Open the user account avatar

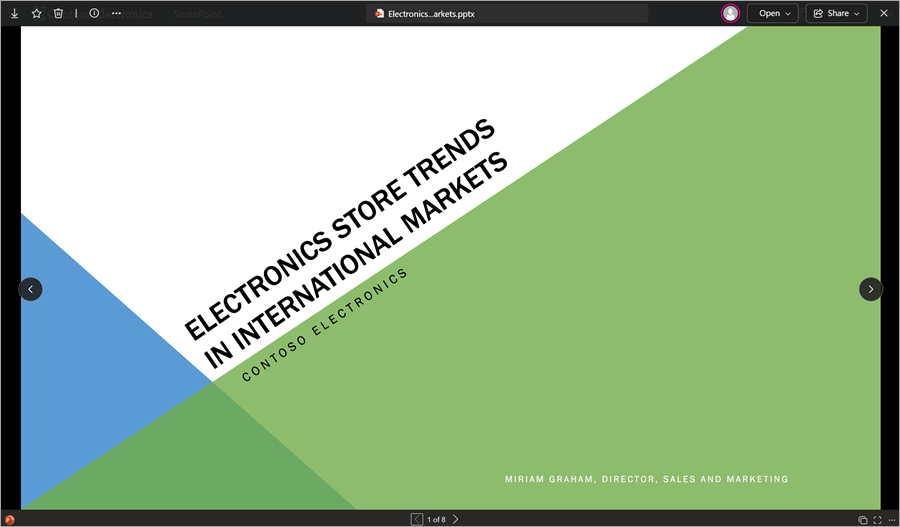pyautogui.click(x=730, y=13)
